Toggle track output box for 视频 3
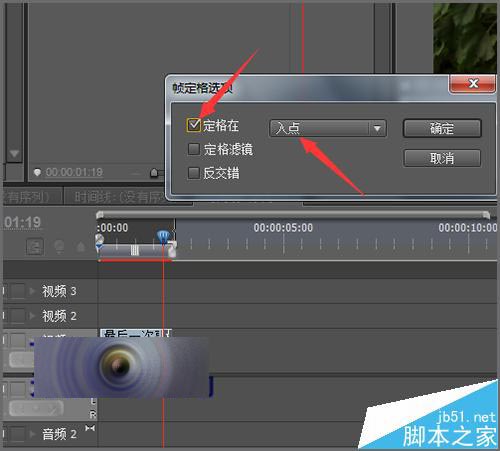 click(x=18, y=291)
